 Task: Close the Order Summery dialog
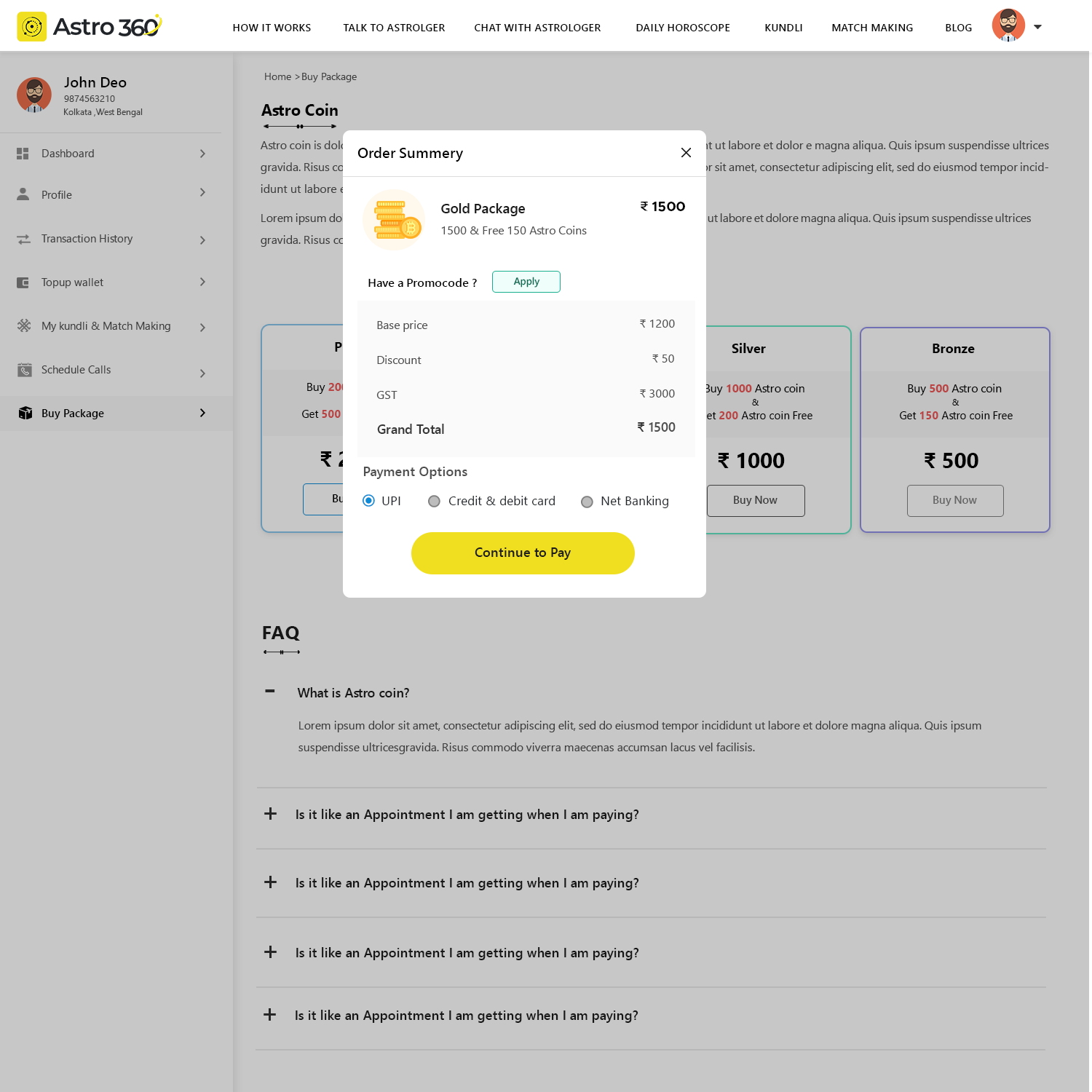(686, 152)
